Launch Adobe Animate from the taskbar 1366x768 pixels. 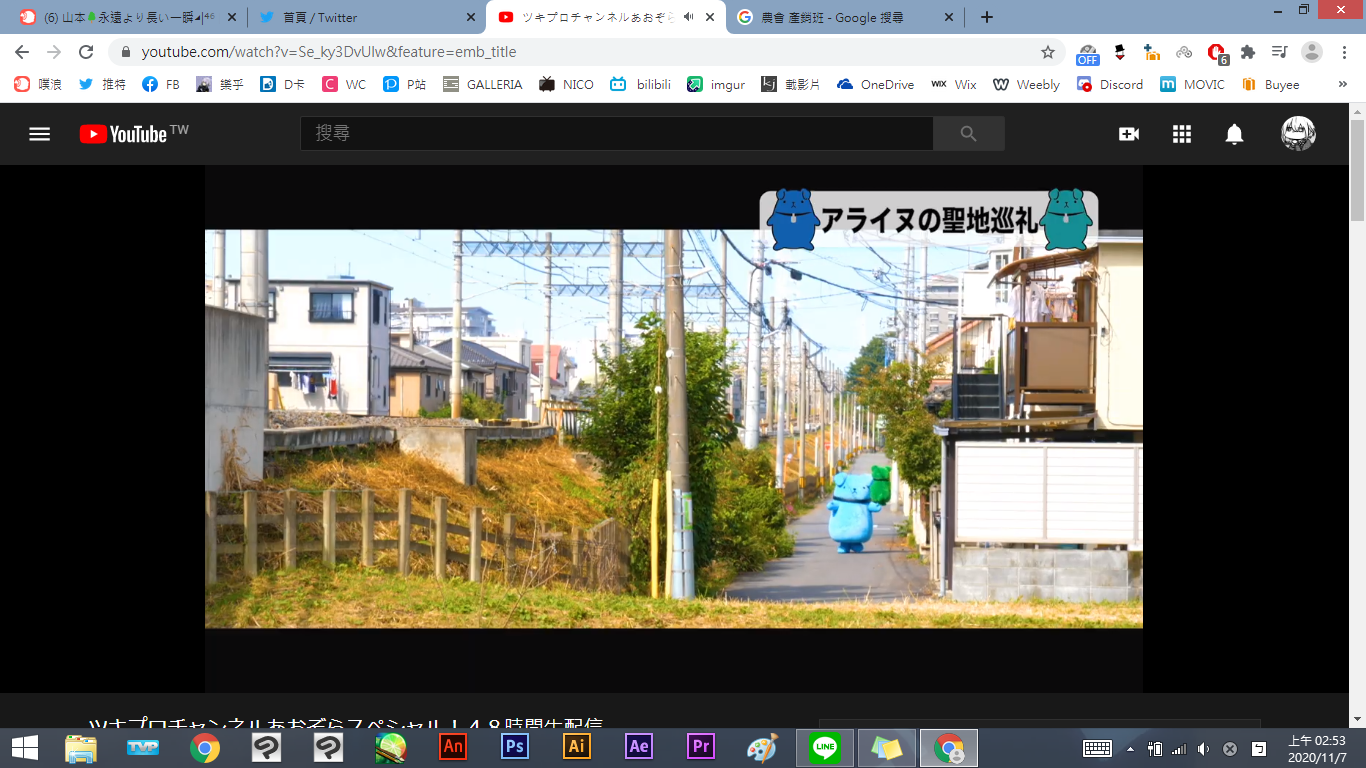(x=453, y=747)
